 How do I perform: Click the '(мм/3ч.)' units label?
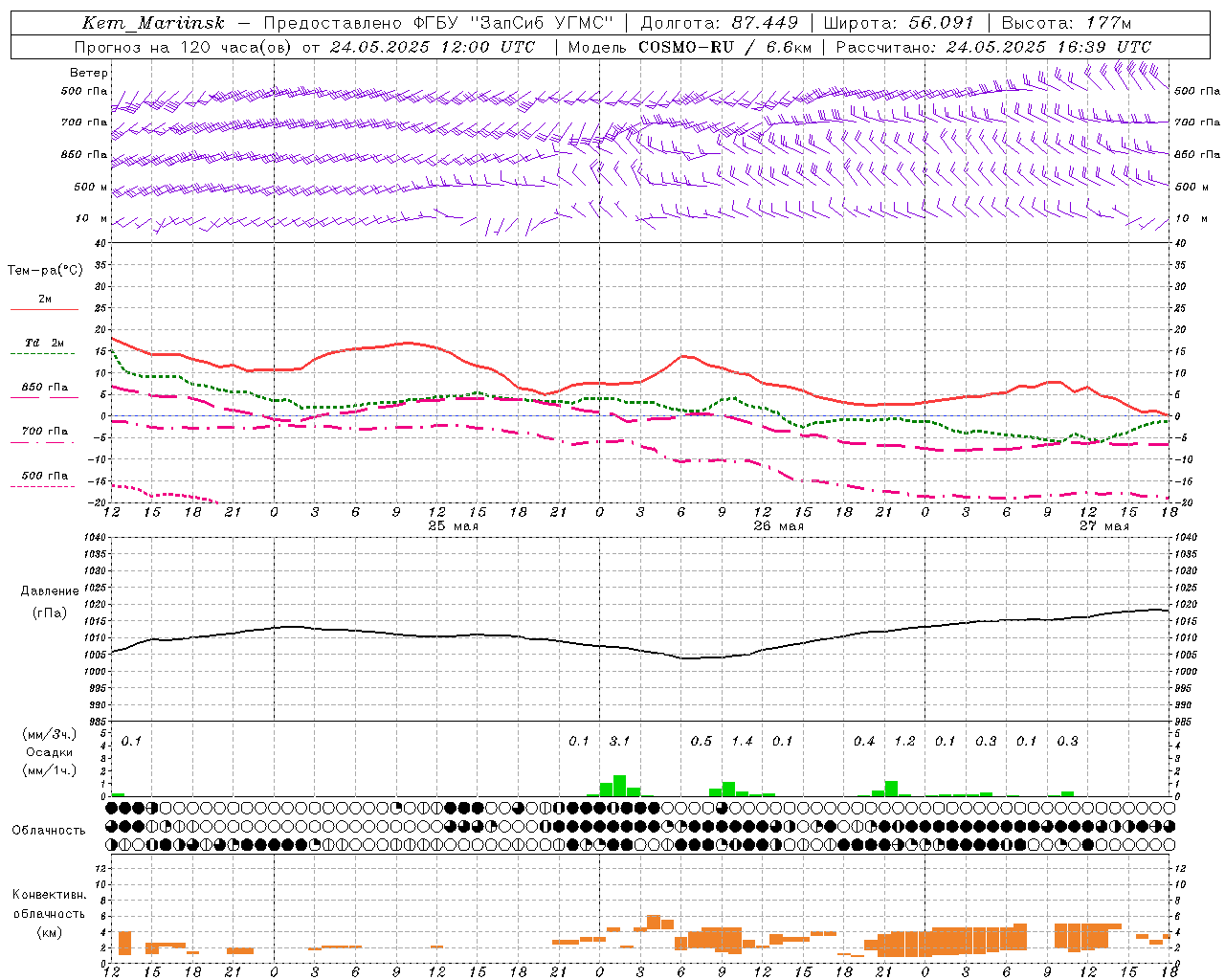click(x=49, y=734)
